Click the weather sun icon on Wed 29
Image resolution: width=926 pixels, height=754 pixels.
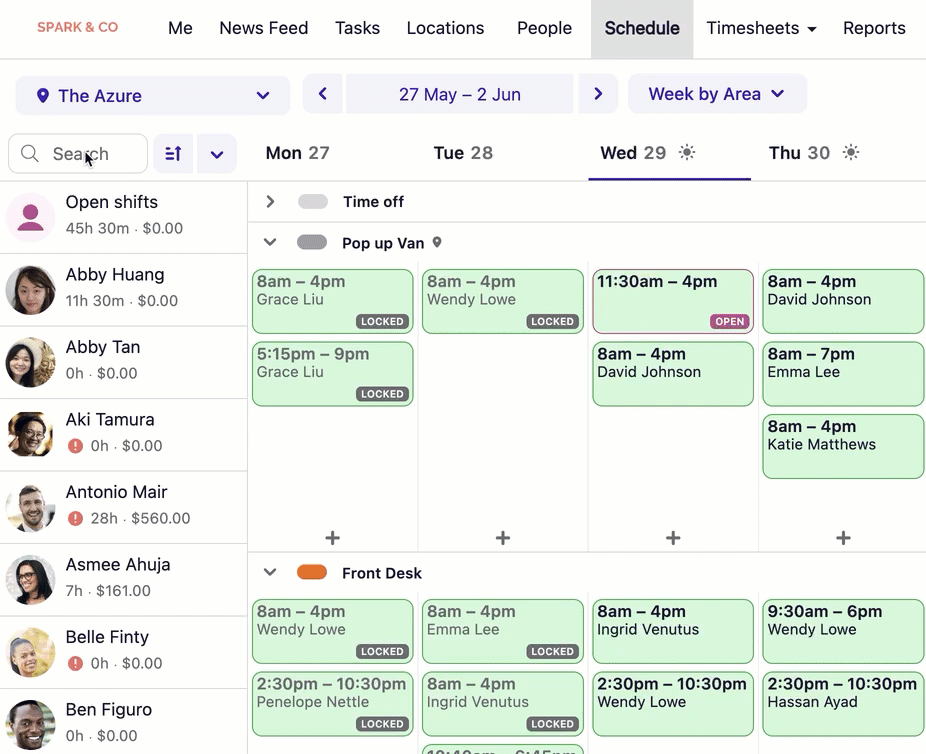[x=687, y=152]
